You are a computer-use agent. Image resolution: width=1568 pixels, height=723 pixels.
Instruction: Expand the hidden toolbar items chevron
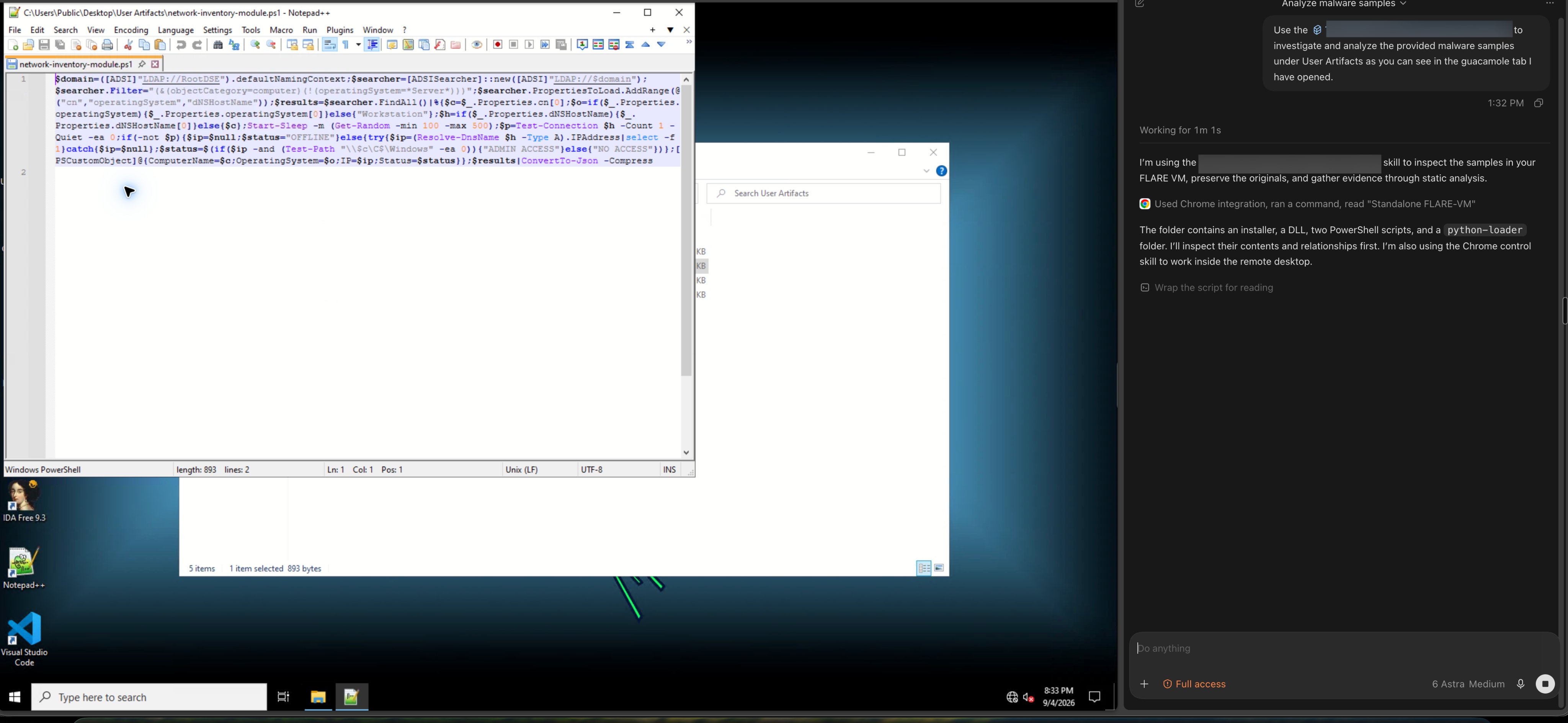pos(688,42)
